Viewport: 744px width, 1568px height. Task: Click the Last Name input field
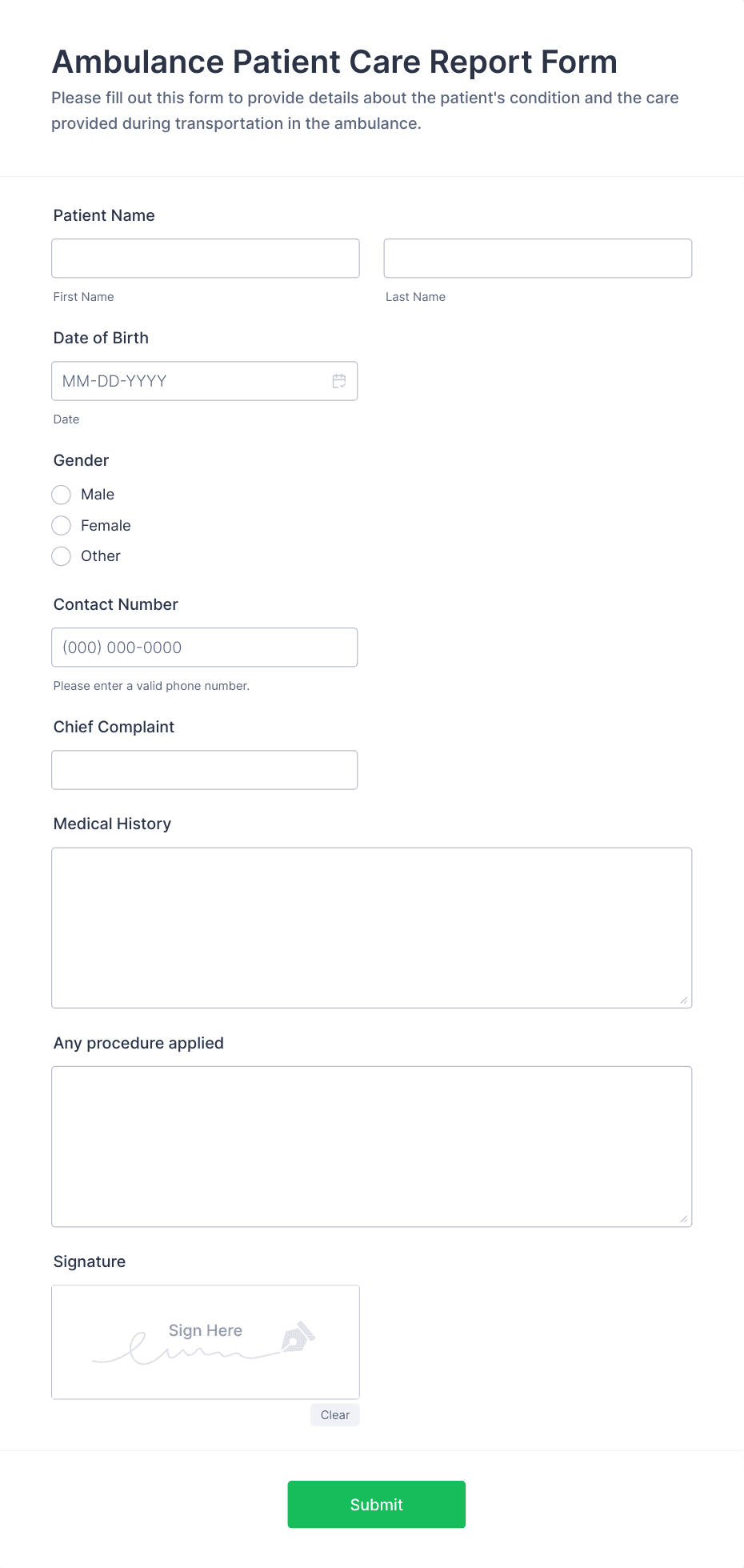click(538, 258)
